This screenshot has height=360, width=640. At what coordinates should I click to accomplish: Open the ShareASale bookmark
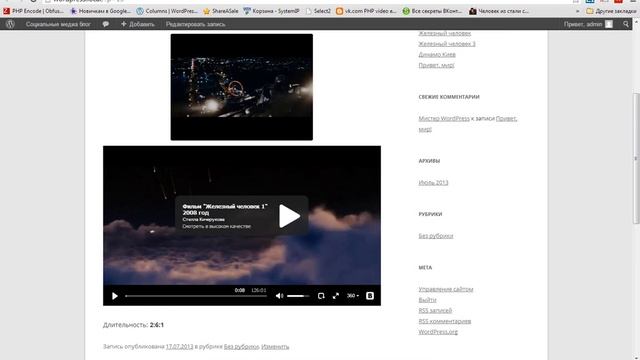click(221, 11)
